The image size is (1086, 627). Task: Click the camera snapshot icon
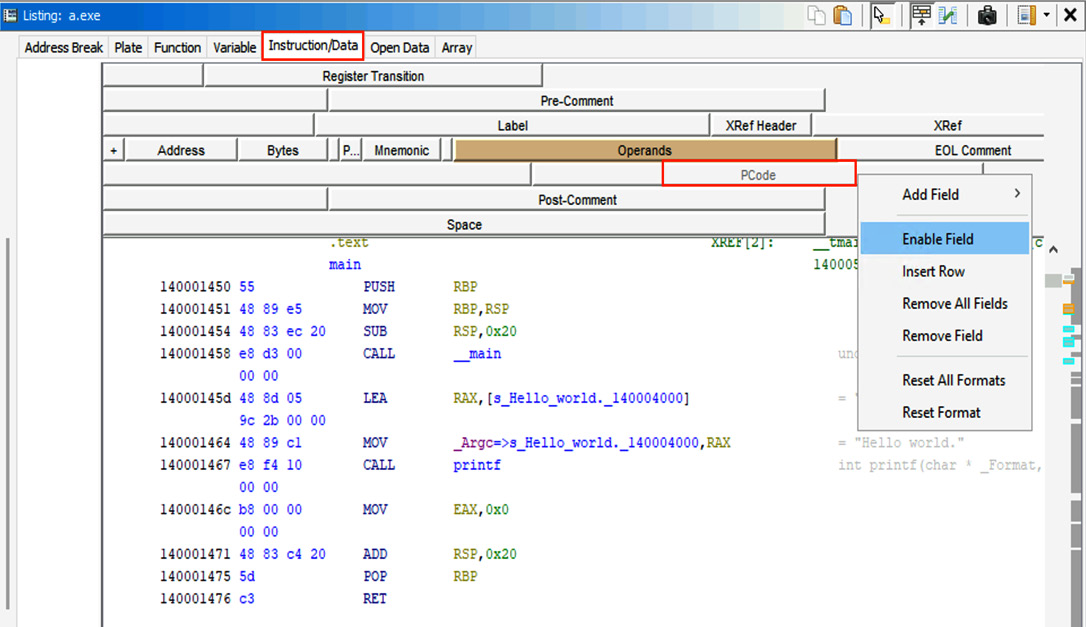[987, 15]
